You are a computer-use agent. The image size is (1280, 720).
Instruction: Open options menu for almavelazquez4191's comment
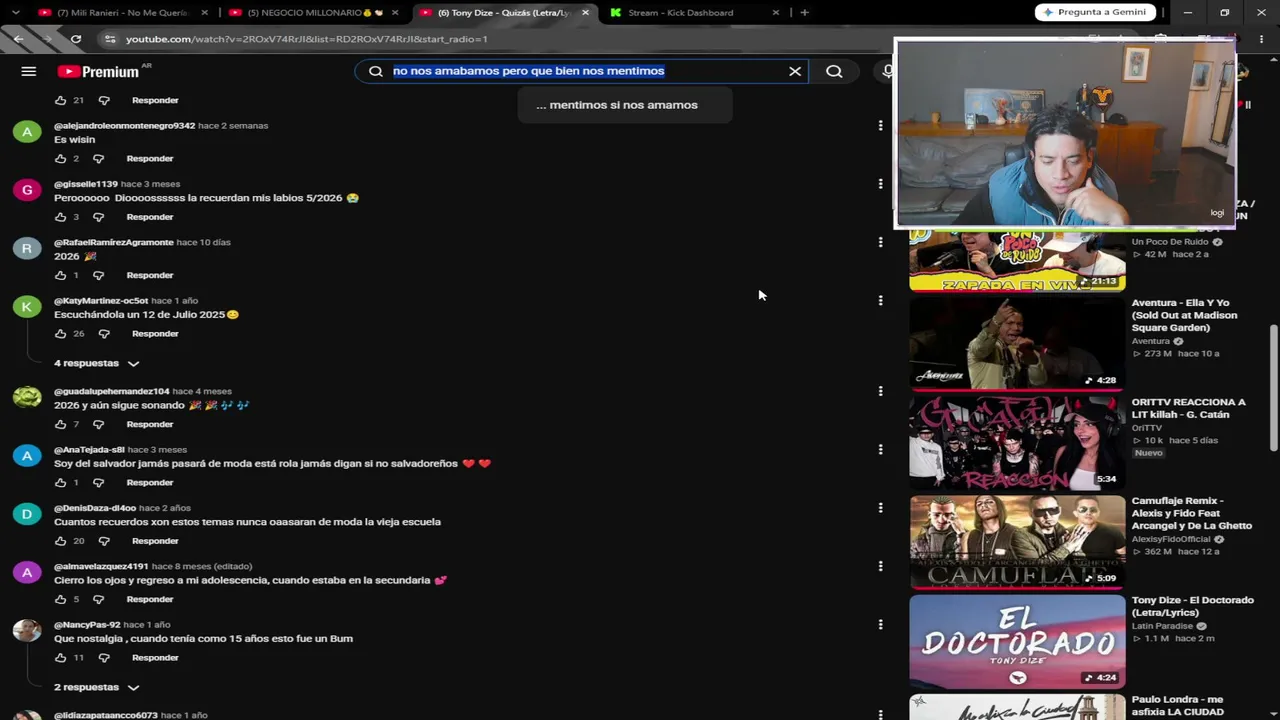[x=880, y=566]
